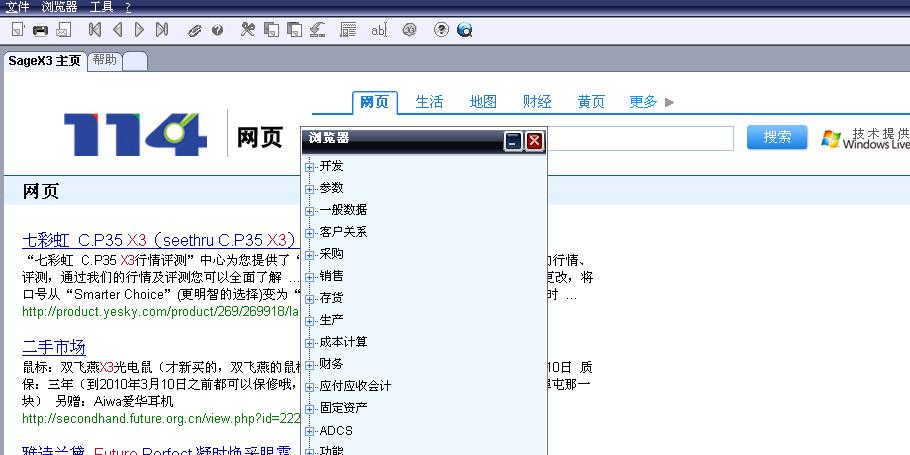Expand the 采购 node in the browser tree

pos(310,254)
